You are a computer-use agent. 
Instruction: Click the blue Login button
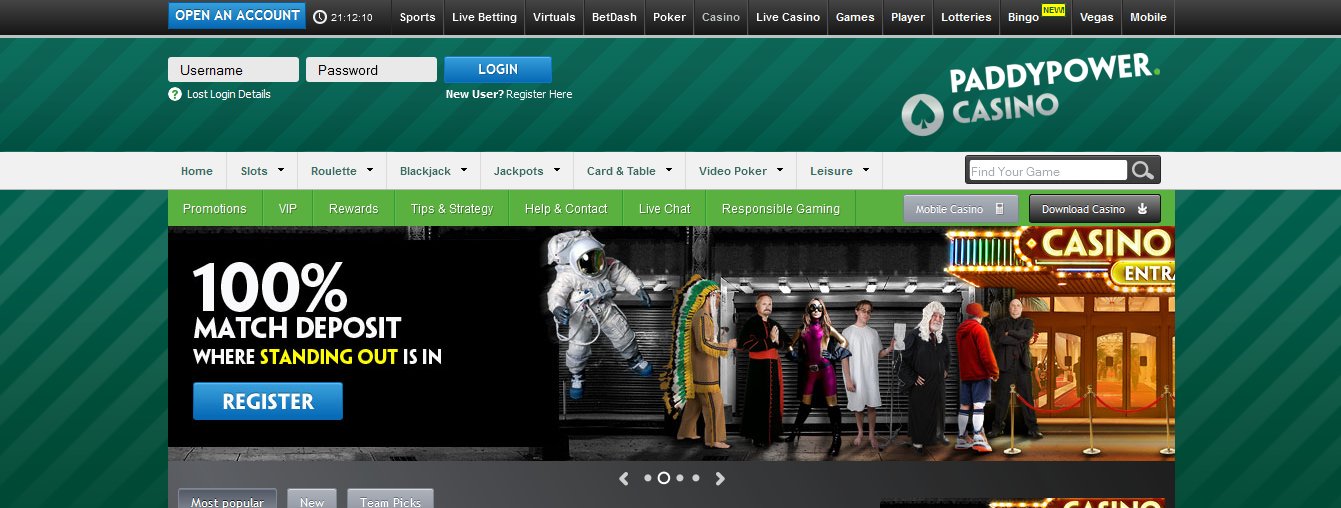click(498, 69)
